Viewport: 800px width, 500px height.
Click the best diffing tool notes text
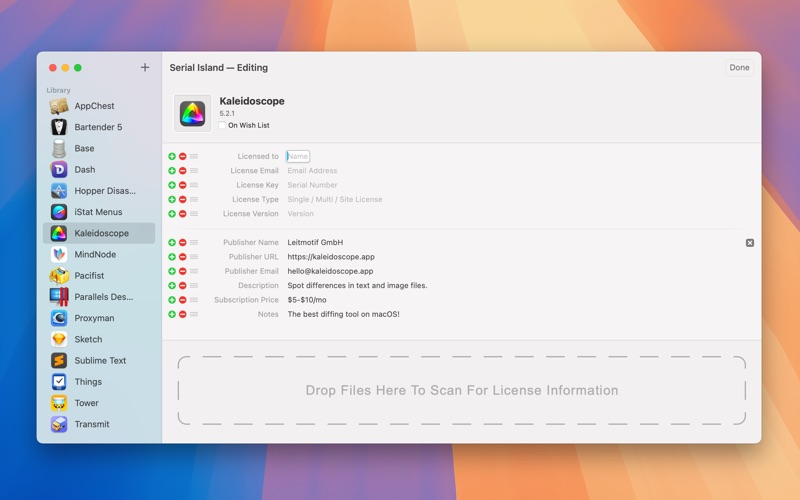coord(343,314)
